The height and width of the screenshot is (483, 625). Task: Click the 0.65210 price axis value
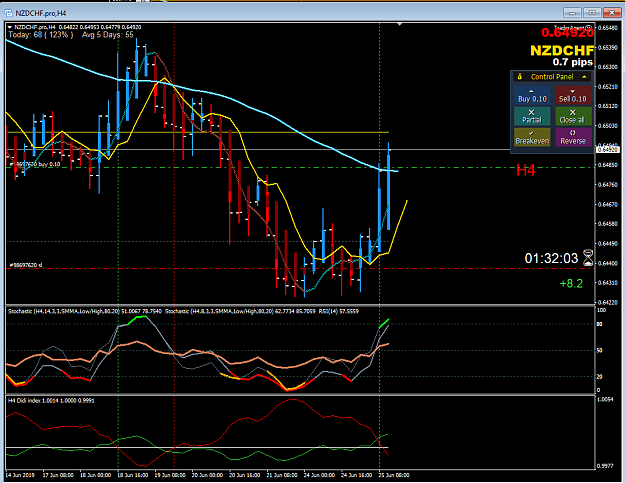[x=608, y=86]
